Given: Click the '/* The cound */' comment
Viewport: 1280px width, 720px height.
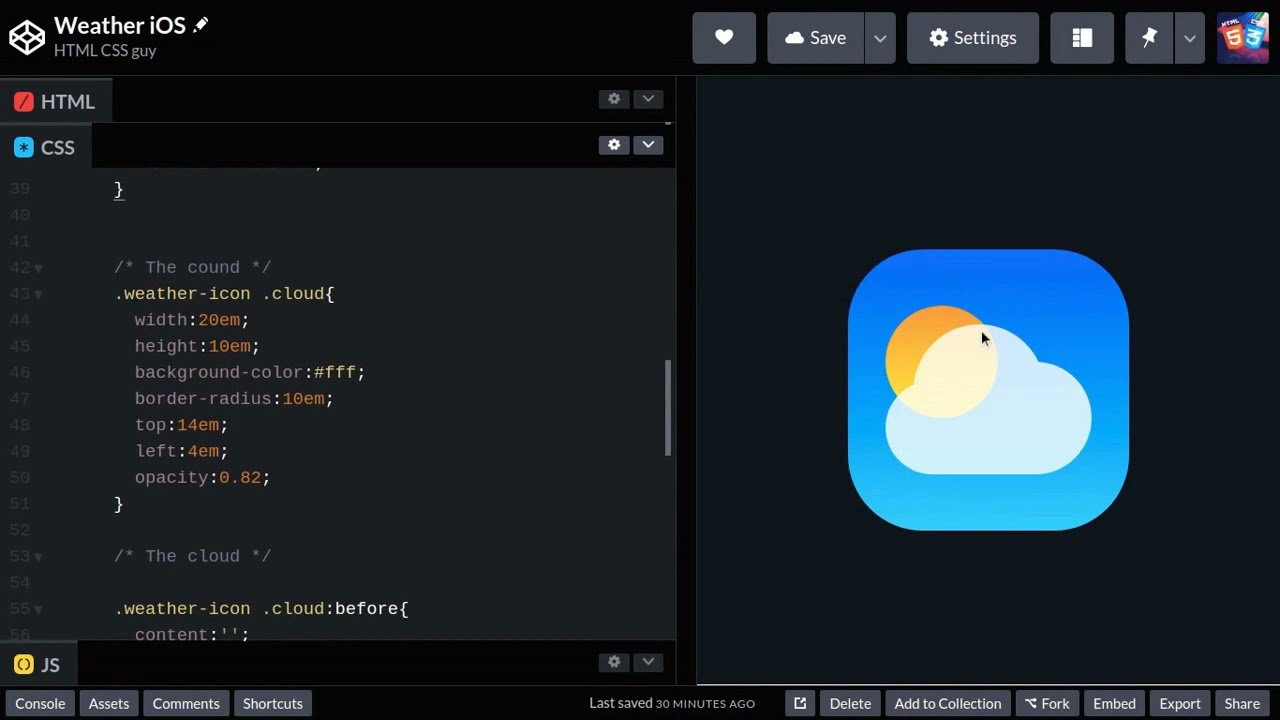Looking at the screenshot, I should (192, 267).
